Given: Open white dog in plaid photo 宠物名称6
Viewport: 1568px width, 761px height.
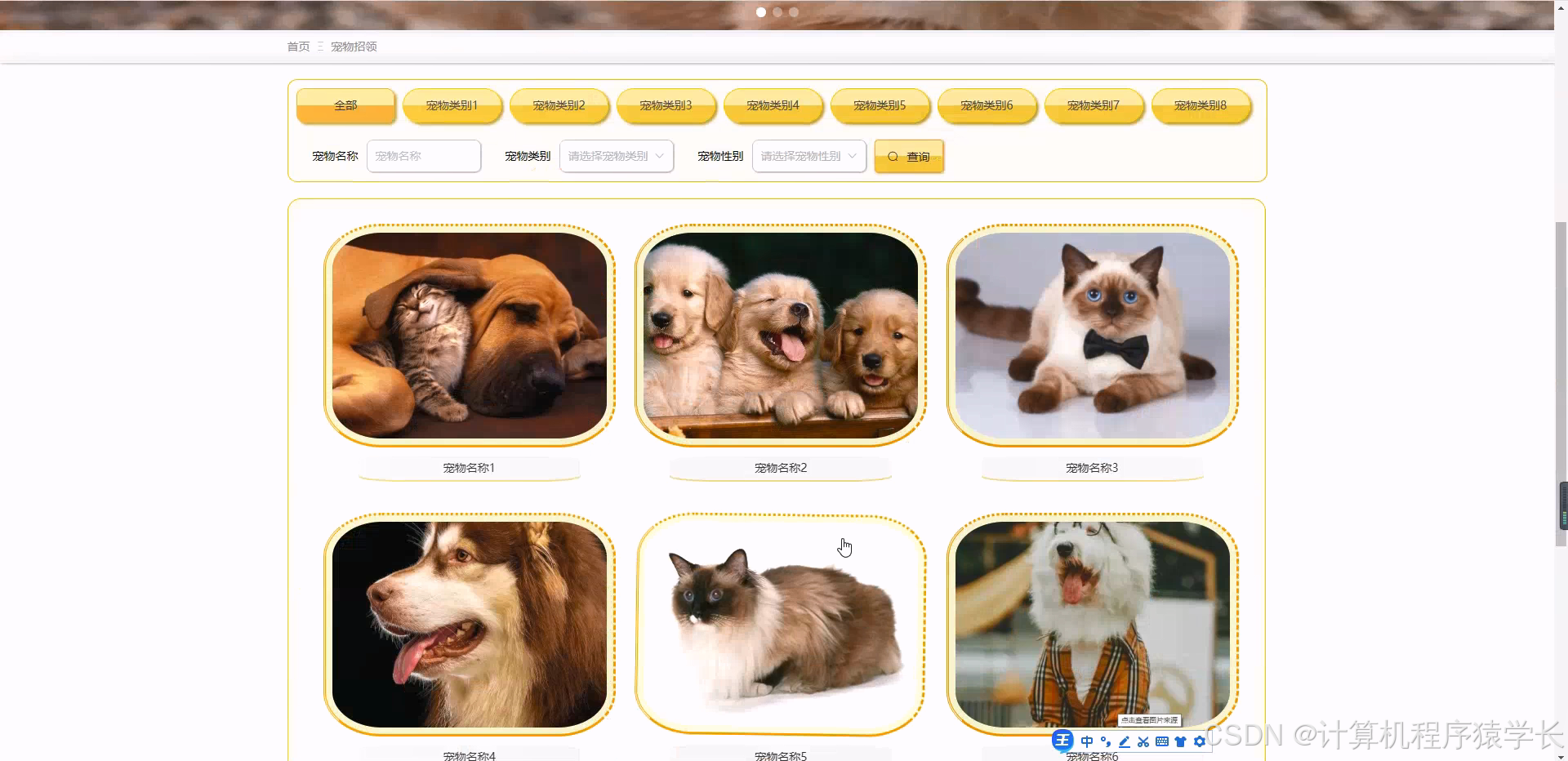Looking at the screenshot, I should pos(1093,625).
